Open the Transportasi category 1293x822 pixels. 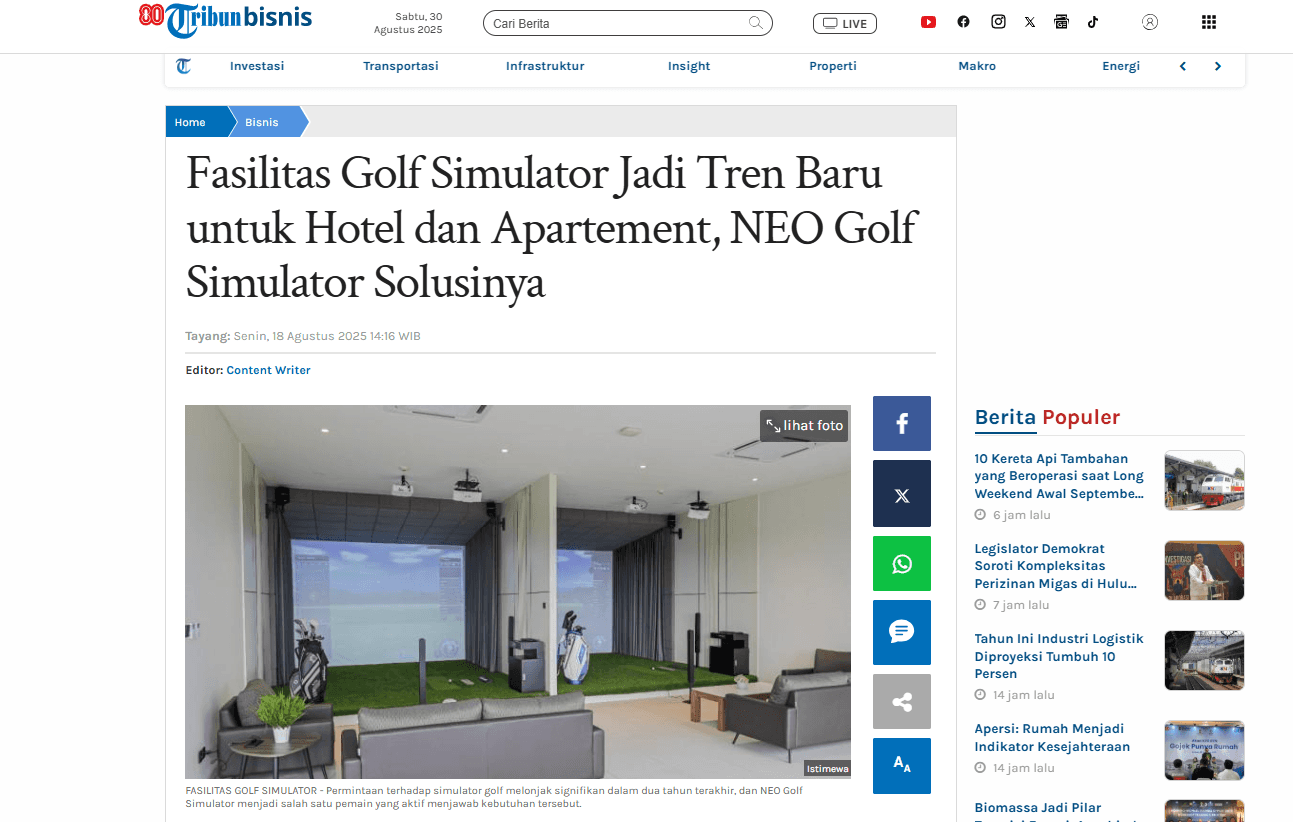(x=401, y=66)
